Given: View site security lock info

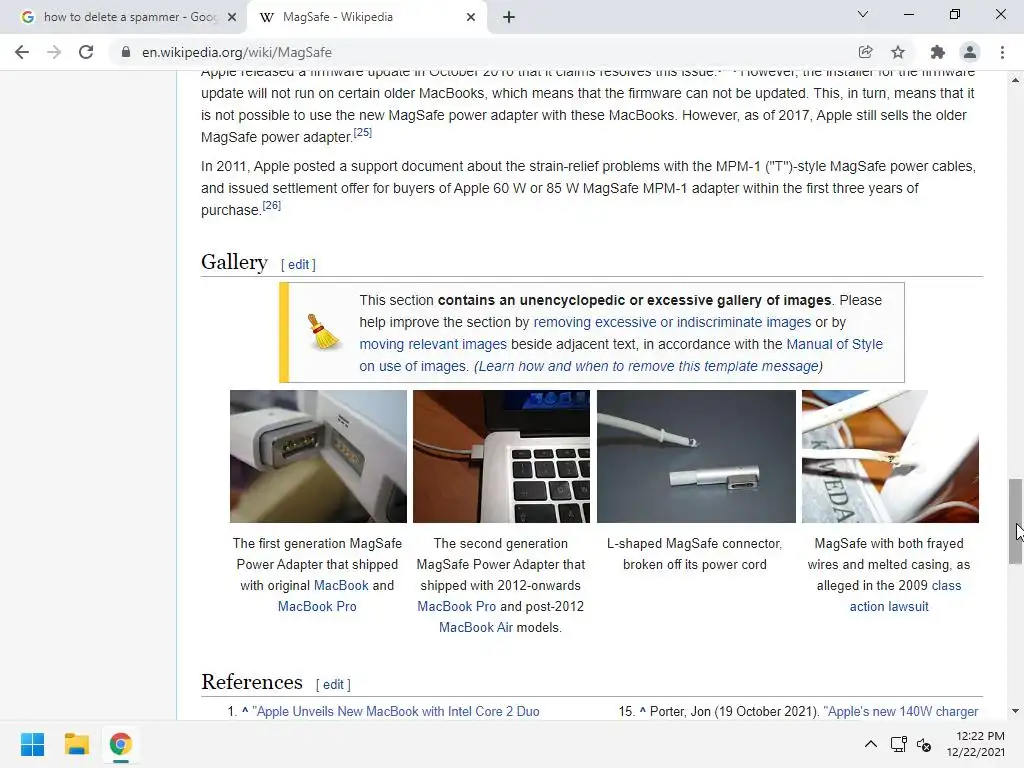Looking at the screenshot, I should click(125, 52).
